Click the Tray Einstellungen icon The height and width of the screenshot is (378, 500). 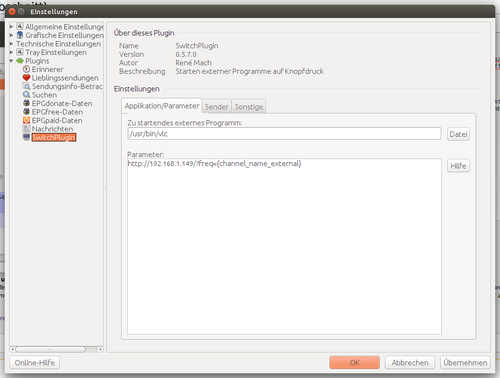(20, 52)
